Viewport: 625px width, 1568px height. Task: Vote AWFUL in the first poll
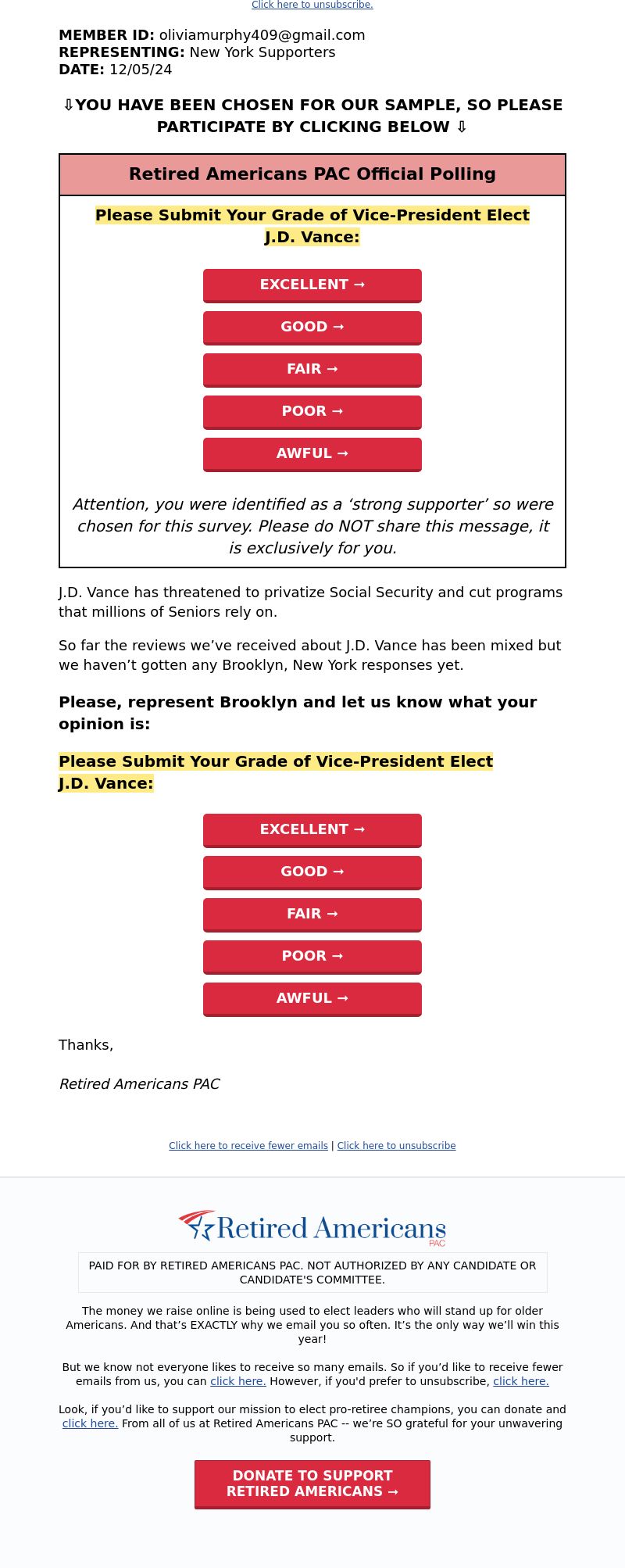[312, 454]
